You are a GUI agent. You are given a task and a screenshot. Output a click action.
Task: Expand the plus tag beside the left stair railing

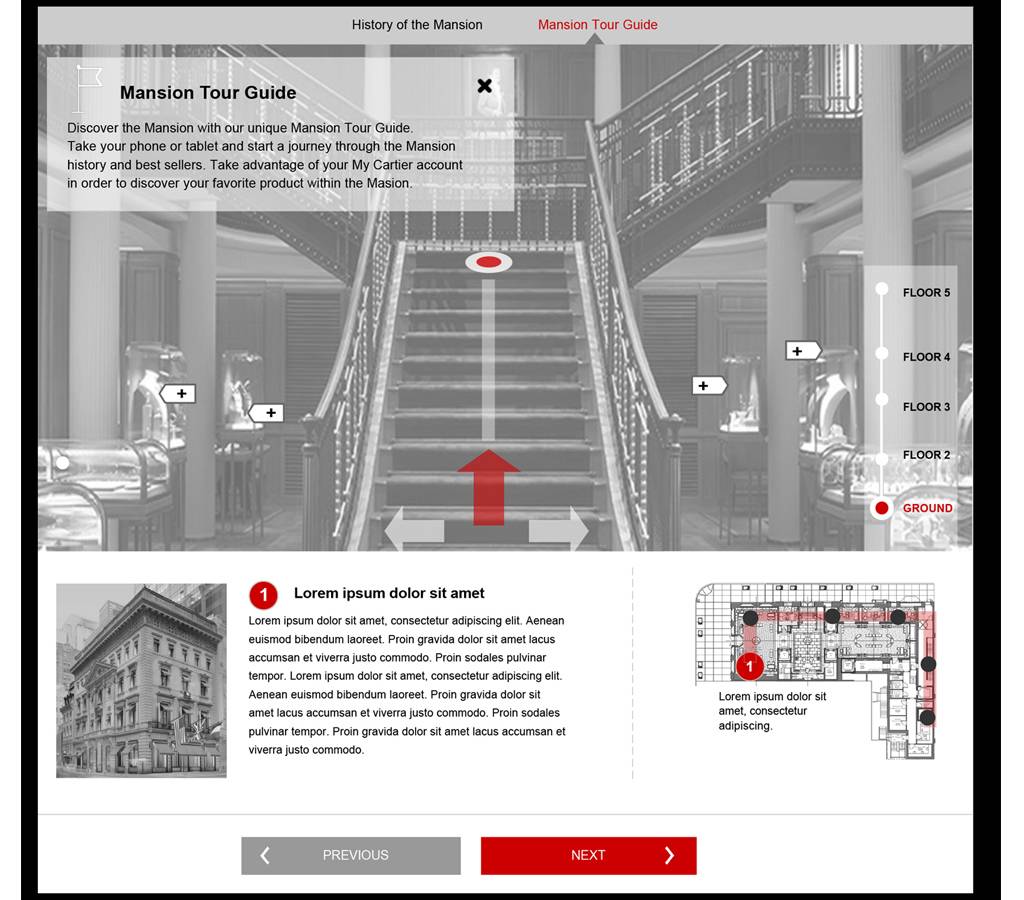(x=266, y=413)
